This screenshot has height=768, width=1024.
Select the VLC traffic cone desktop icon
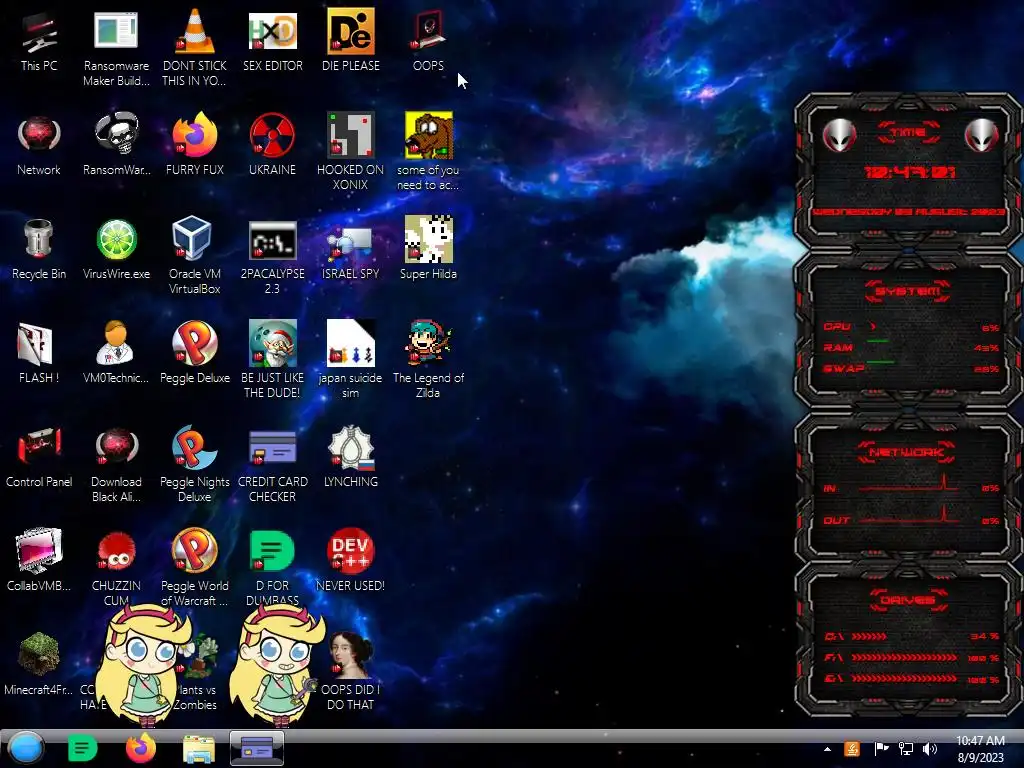pyautogui.click(x=194, y=31)
